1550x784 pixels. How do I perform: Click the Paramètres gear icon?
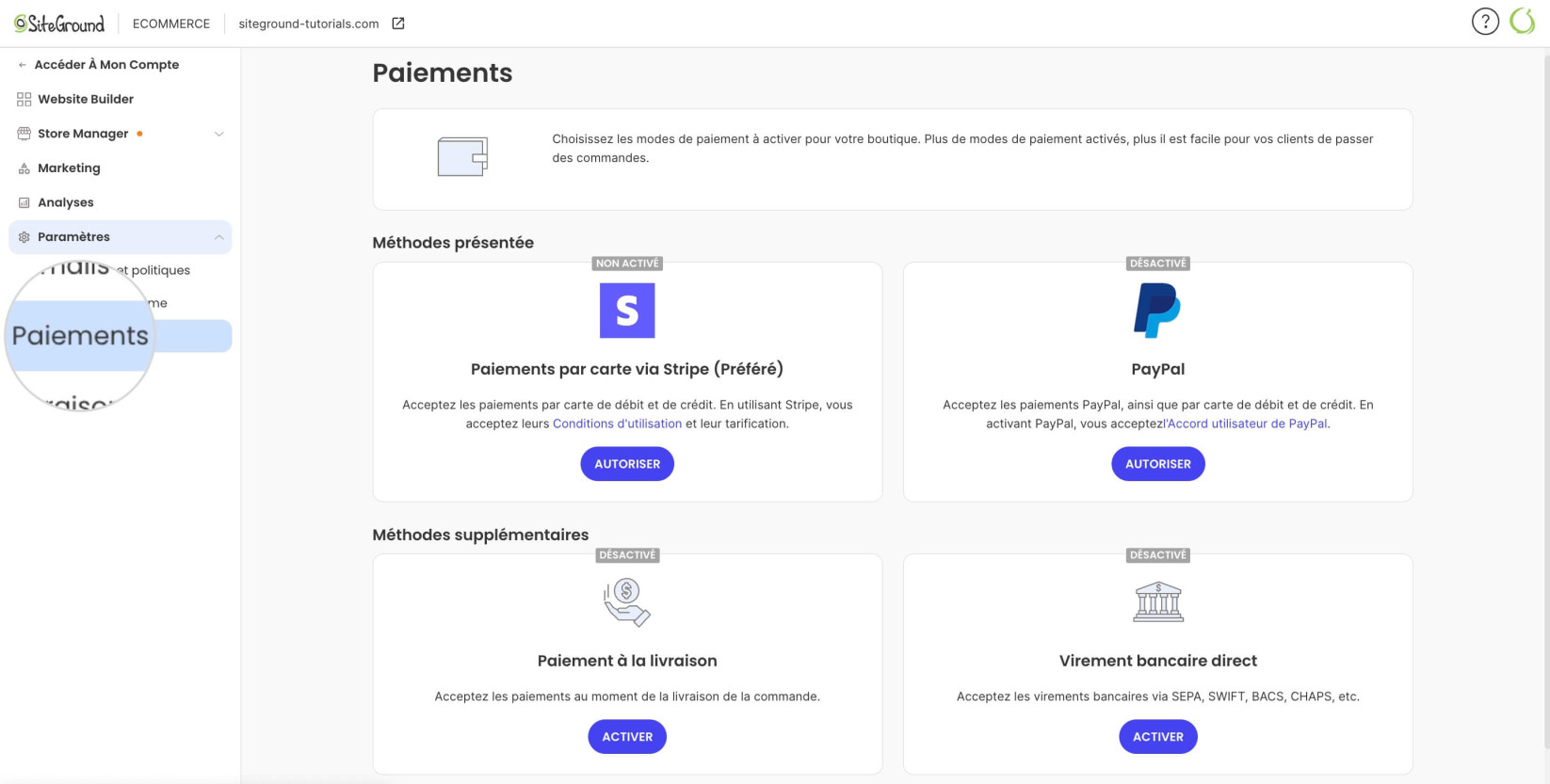click(24, 237)
